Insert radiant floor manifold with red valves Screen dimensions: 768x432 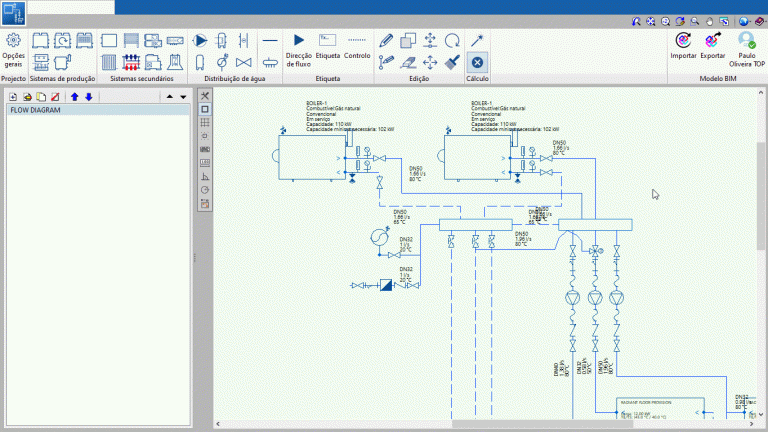(131, 62)
